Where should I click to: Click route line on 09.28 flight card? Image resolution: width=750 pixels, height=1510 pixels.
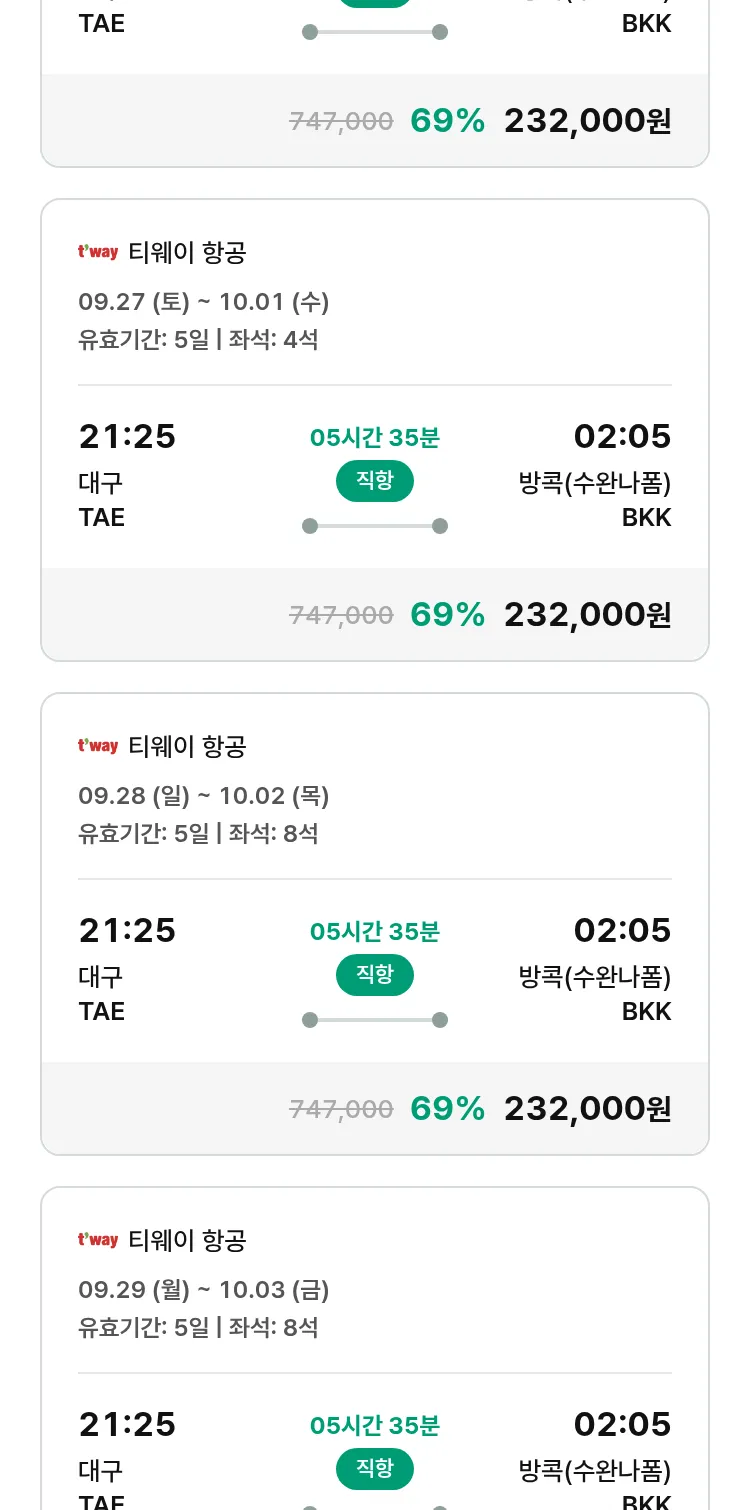coord(375,1020)
